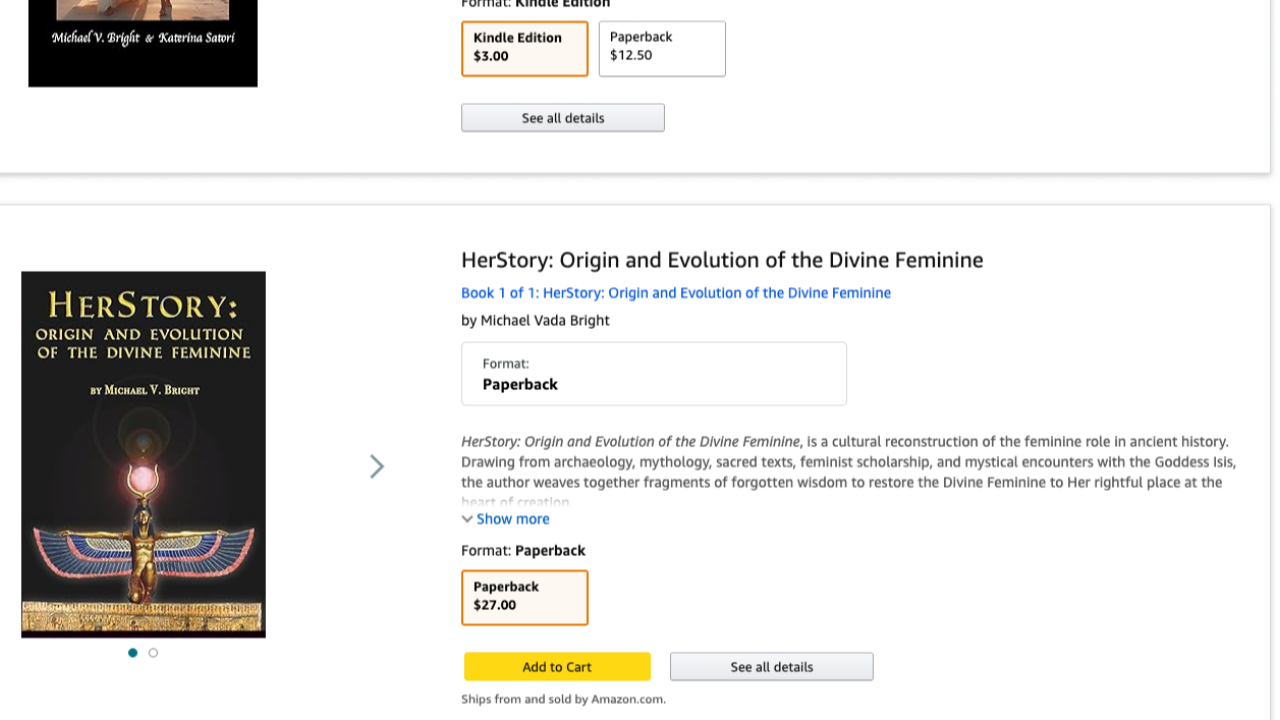Choose the Paperback $12.50 format option
The height and width of the screenshot is (720, 1280).
tap(661, 48)
